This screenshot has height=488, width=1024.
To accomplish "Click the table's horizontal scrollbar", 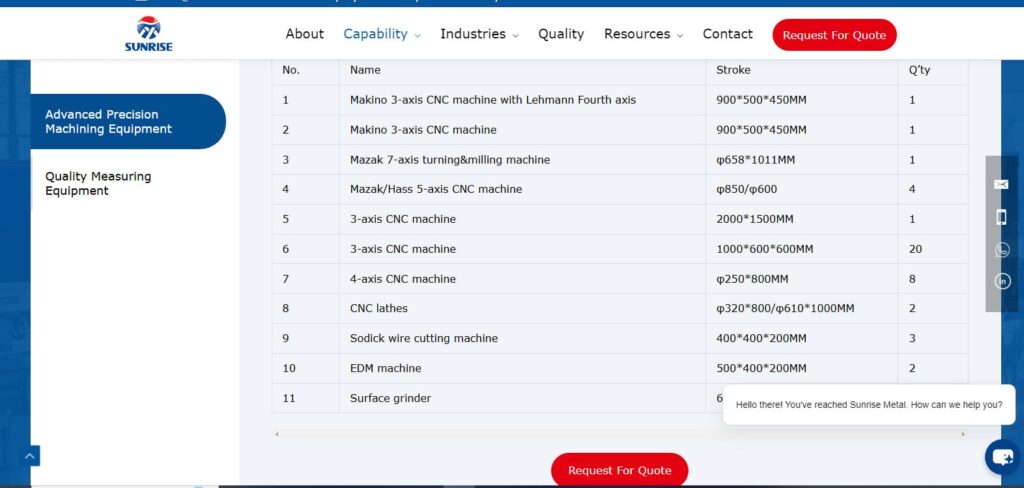I will click(x=619, y=434).
